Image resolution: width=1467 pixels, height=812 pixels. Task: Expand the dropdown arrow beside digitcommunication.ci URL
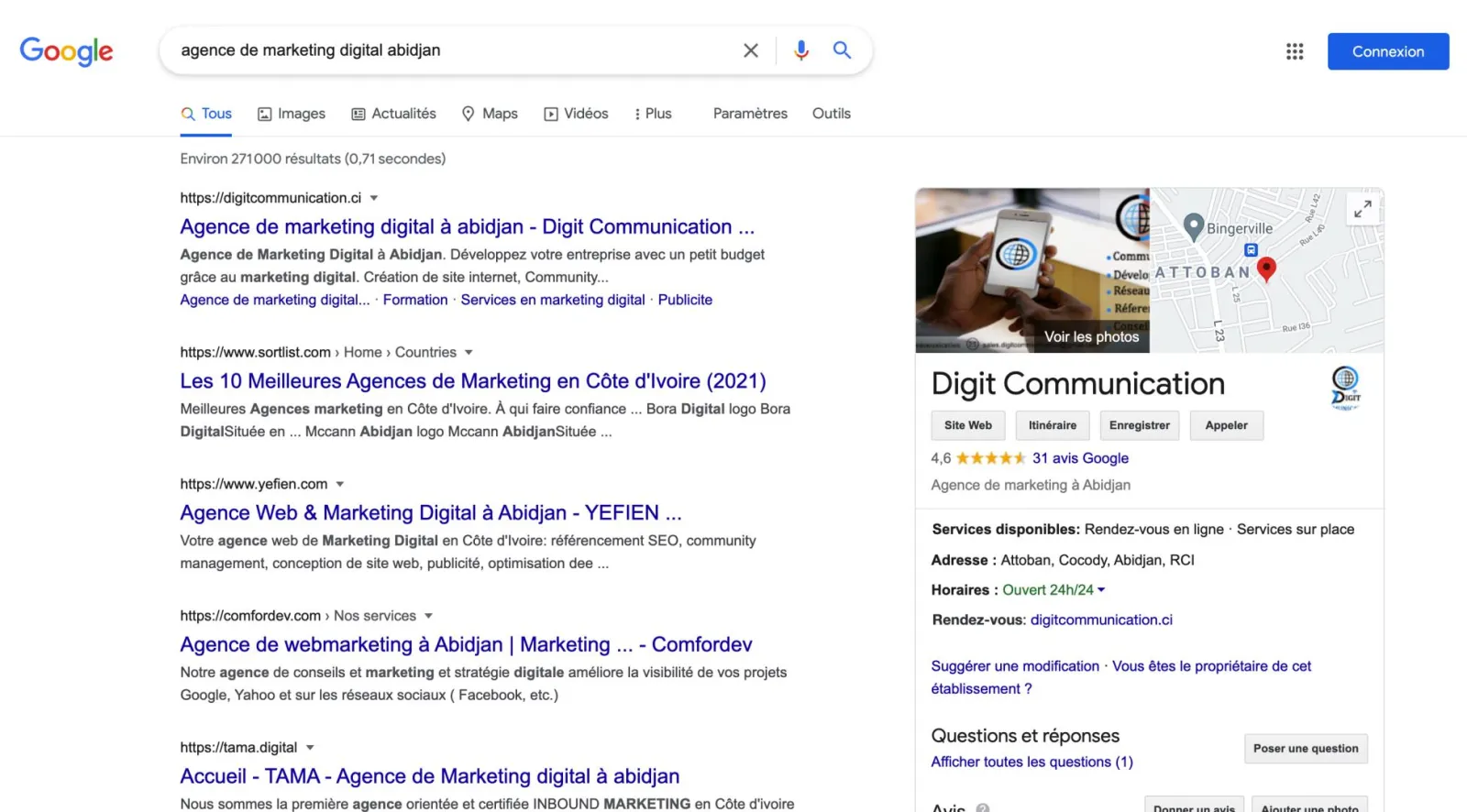374,198
